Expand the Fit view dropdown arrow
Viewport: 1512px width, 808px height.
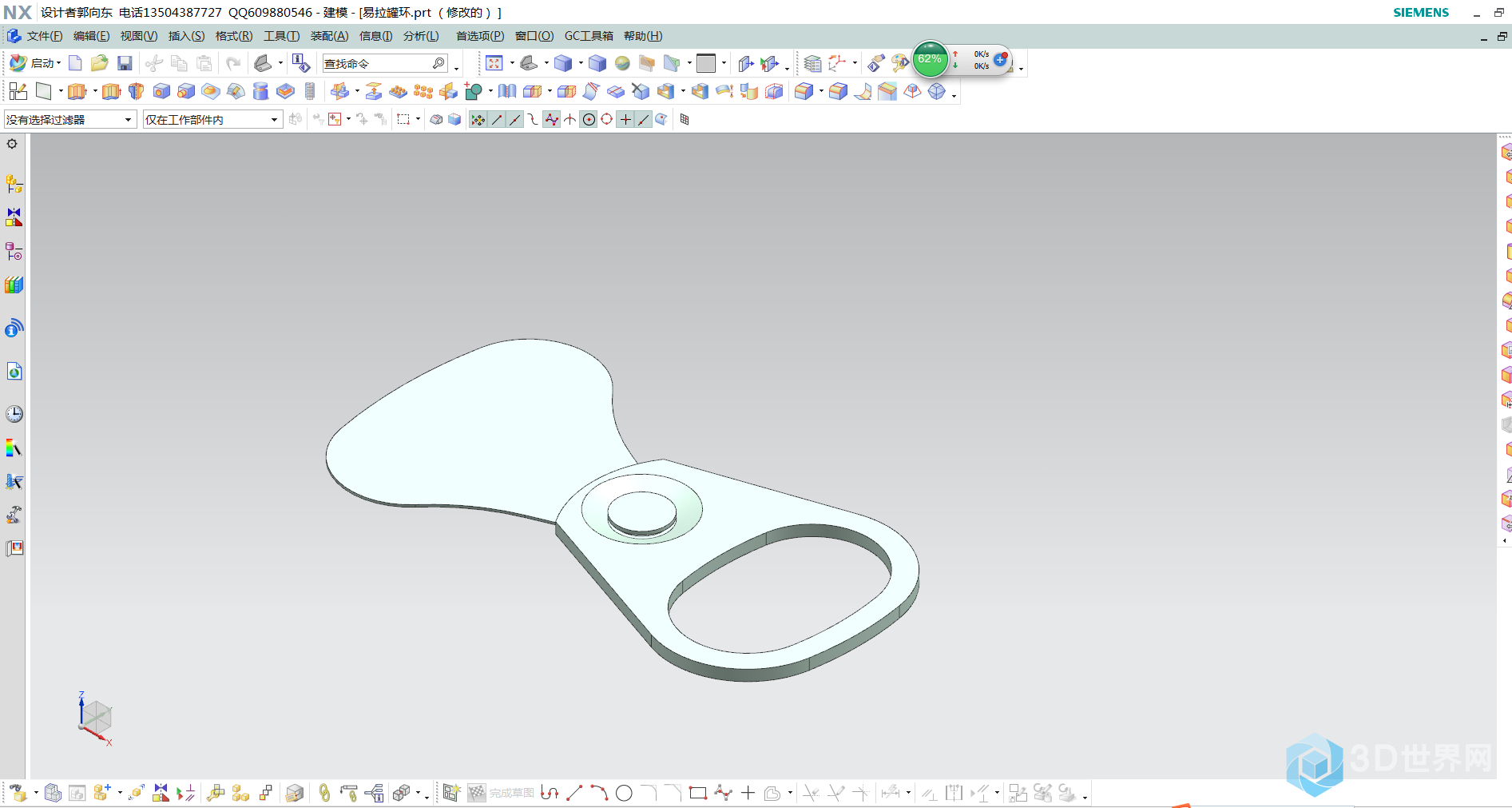511,64
